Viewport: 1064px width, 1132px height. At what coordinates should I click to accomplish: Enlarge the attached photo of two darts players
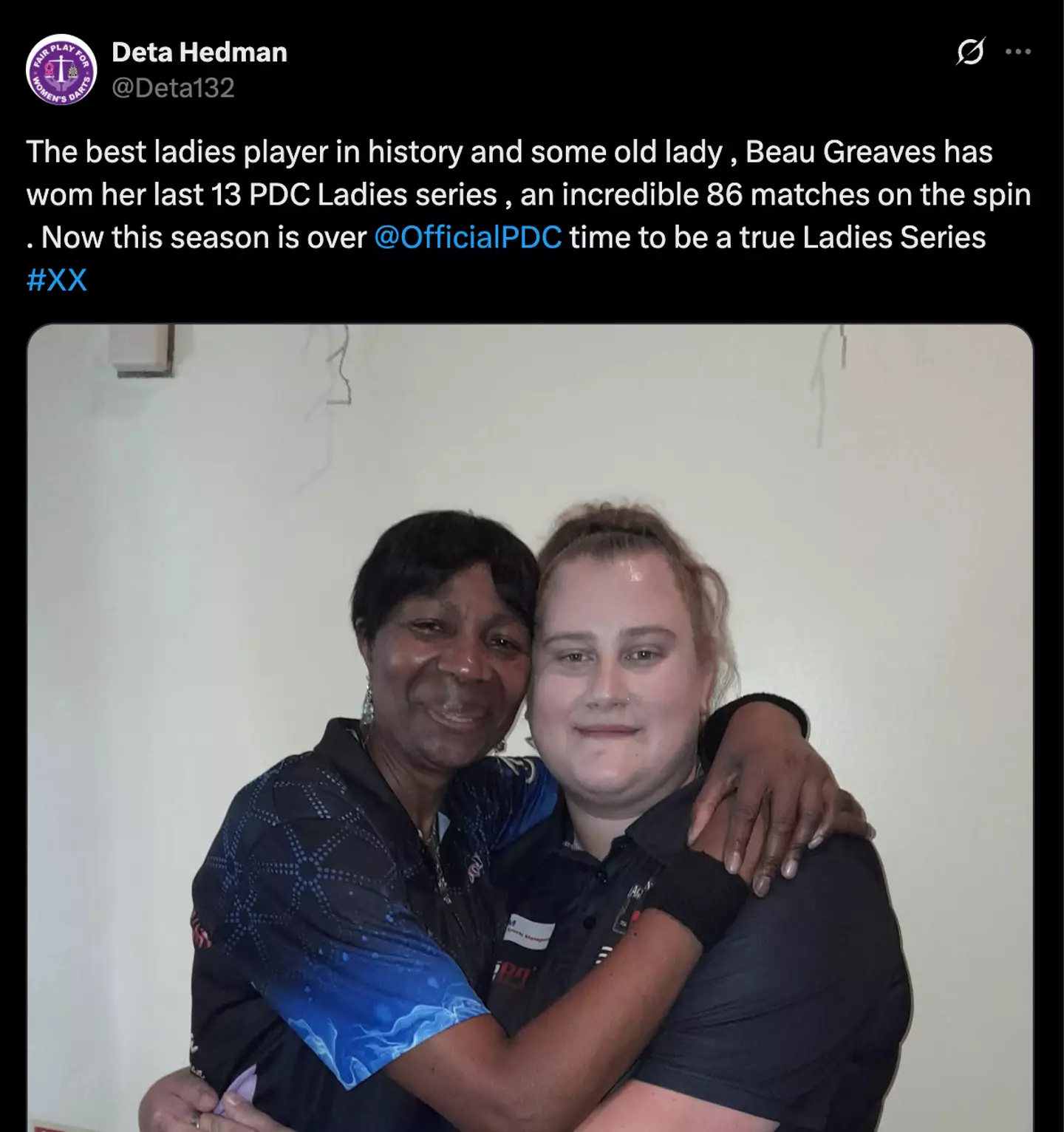click(530, 728)
